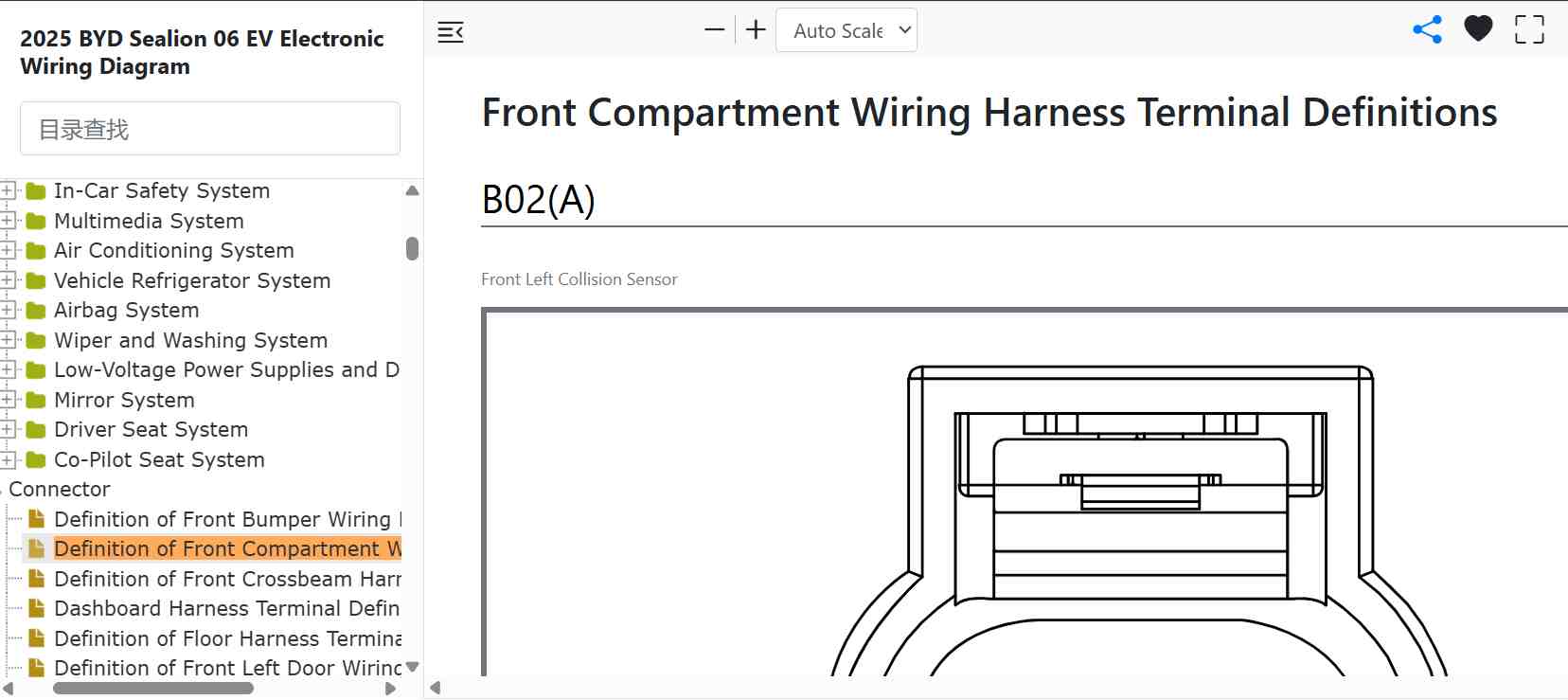
Task: Select the Air Conditioning System item
Action: 174,251
